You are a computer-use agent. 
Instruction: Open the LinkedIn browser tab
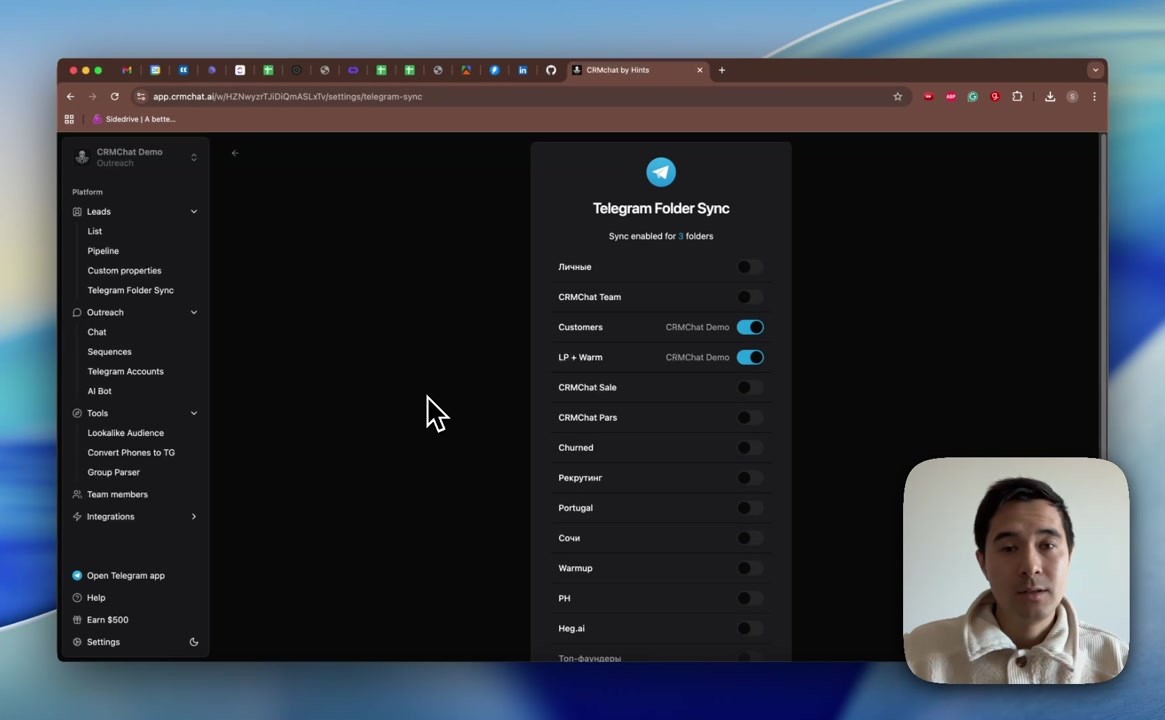pos(522,70)
